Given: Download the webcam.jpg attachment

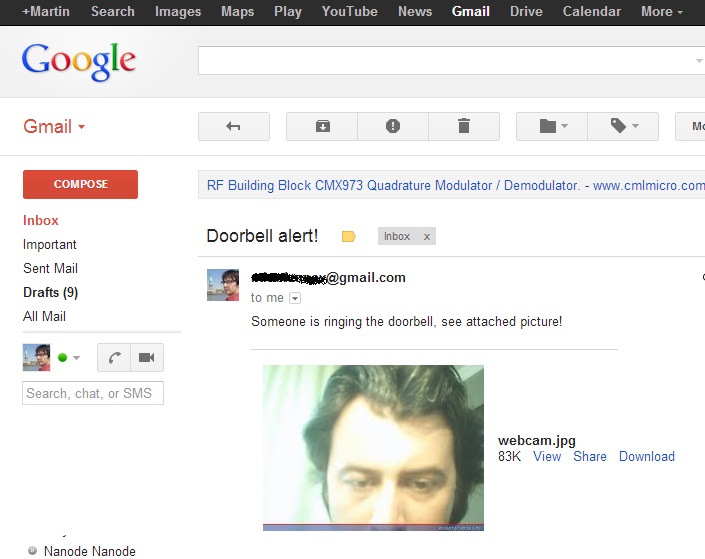Looking at the screenshot, I should pyautogui.click(x=647, y=456).
